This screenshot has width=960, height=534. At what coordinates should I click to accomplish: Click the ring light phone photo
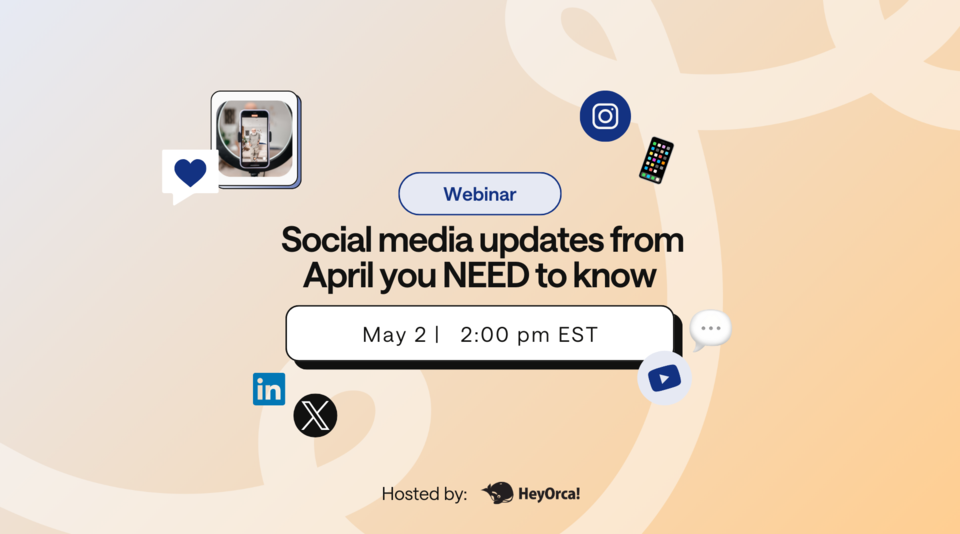(255, 139)
